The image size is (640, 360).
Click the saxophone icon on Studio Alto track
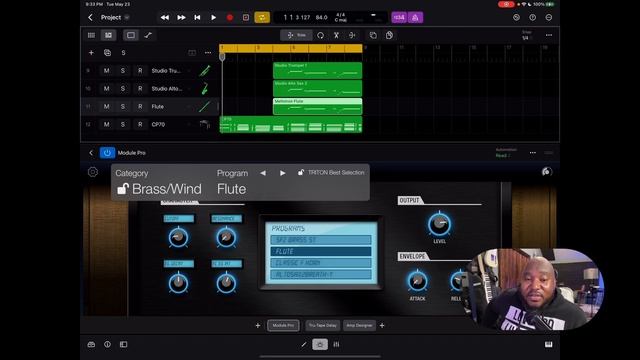point(205,89)
